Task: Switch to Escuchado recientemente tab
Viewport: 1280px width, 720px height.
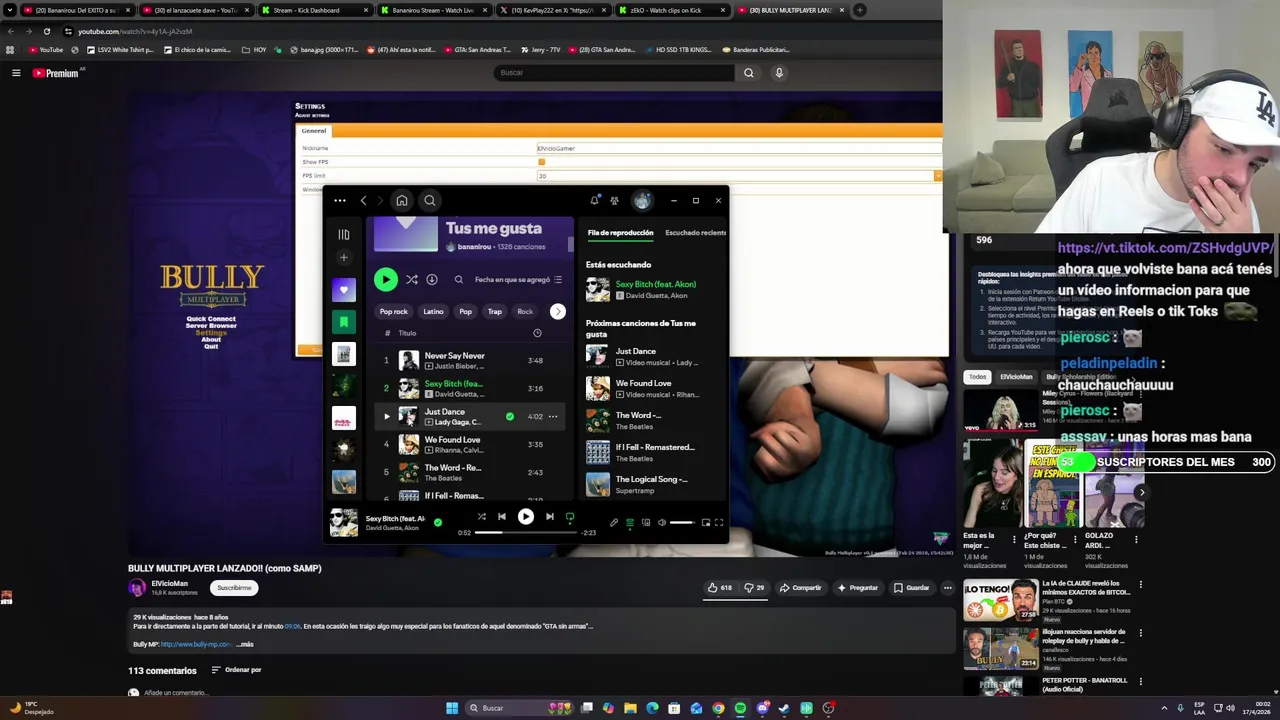Action: [x=696, y=233]
